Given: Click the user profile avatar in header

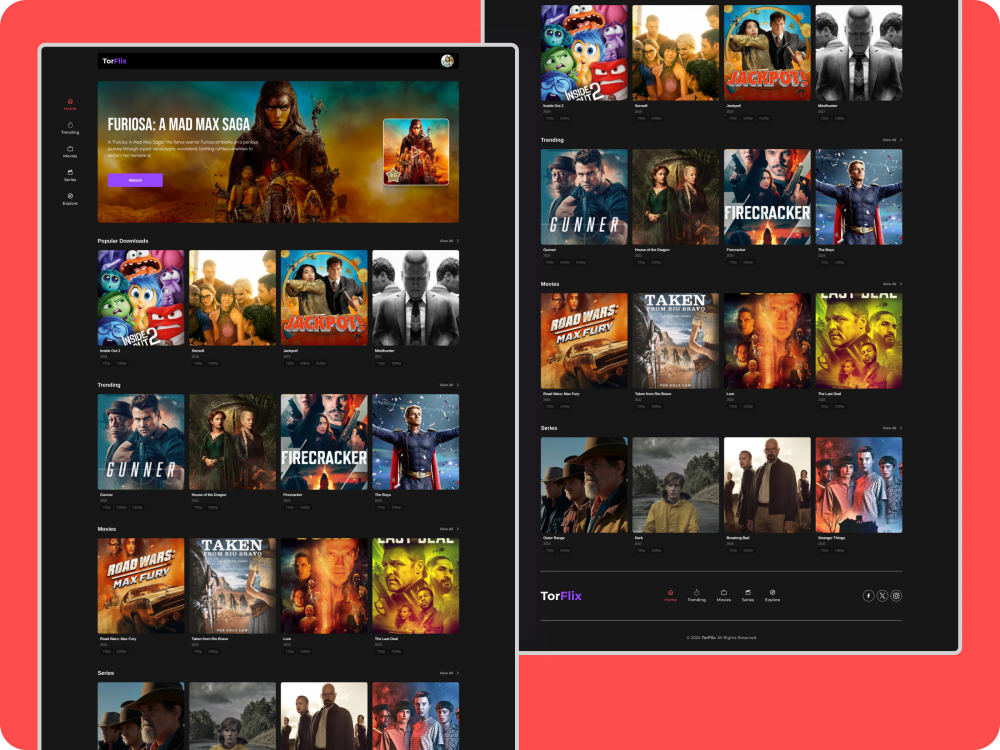Looking at the screenshot, I should coord(447,61).
